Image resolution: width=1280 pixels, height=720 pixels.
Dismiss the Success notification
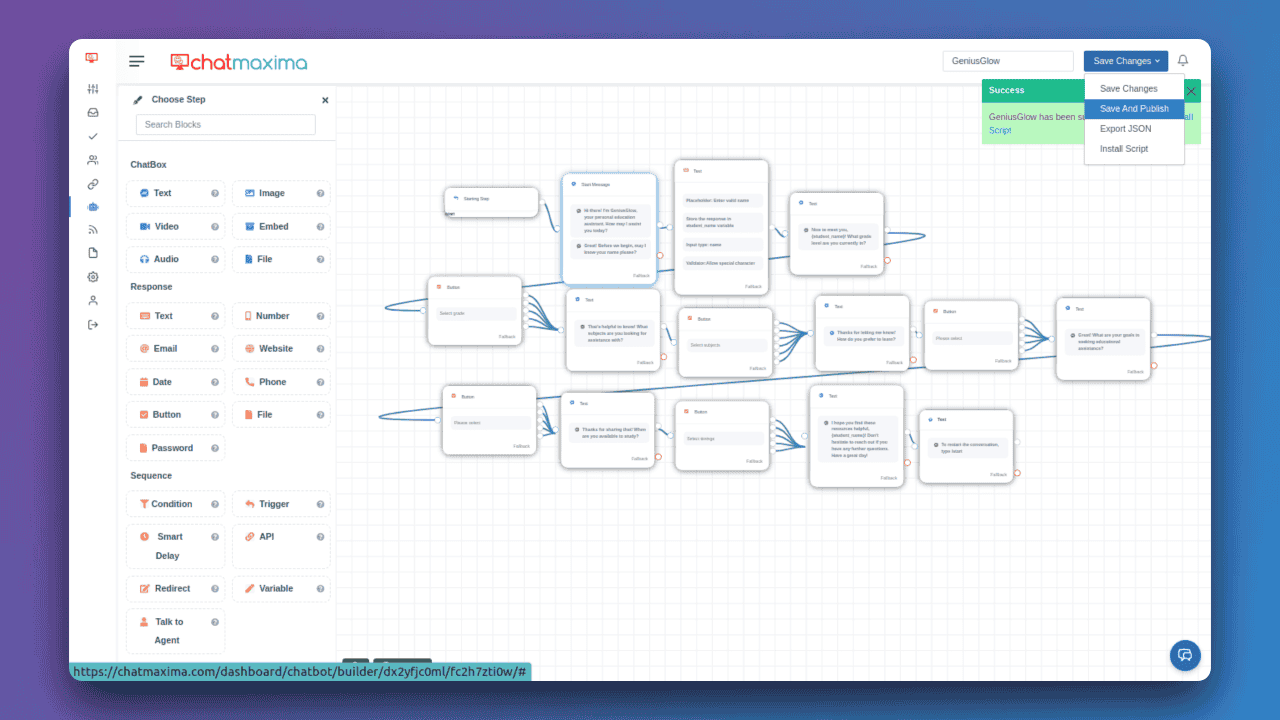coord(1191,91)
